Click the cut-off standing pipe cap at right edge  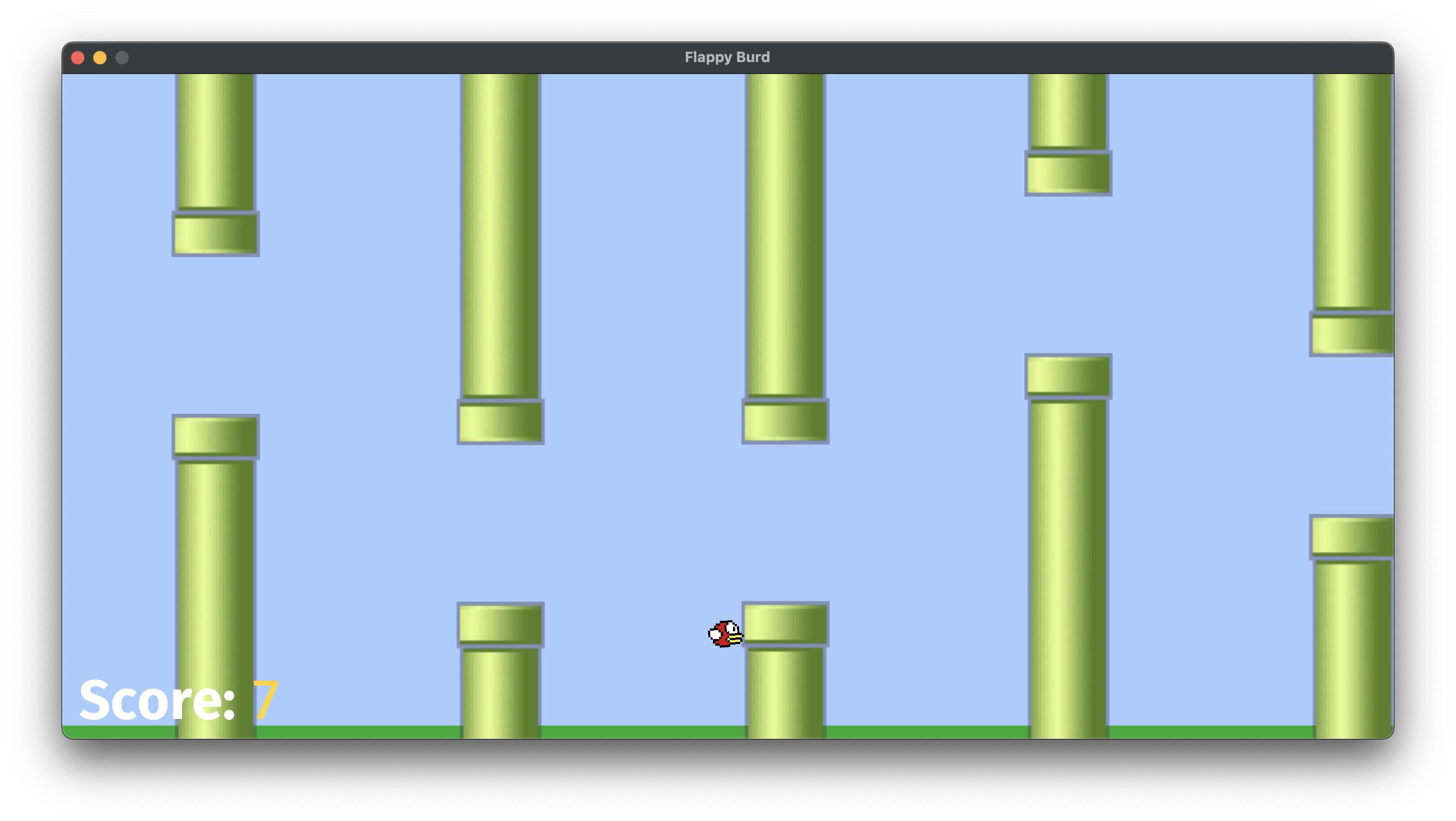click(1352, 537)
